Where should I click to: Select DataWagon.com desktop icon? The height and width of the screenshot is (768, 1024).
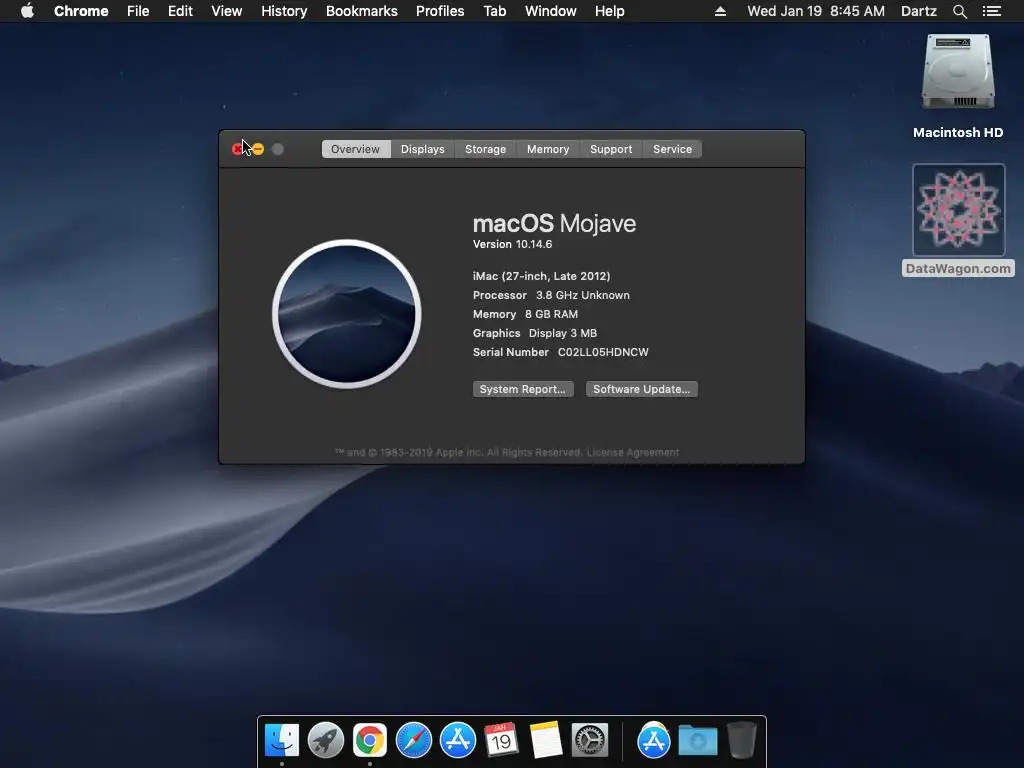(958, 220)
